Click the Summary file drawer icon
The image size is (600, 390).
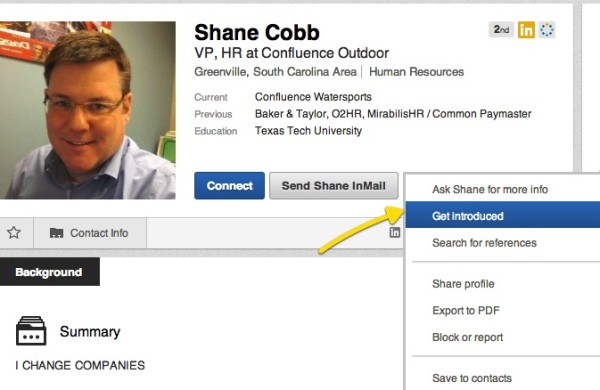coord(31,331)
